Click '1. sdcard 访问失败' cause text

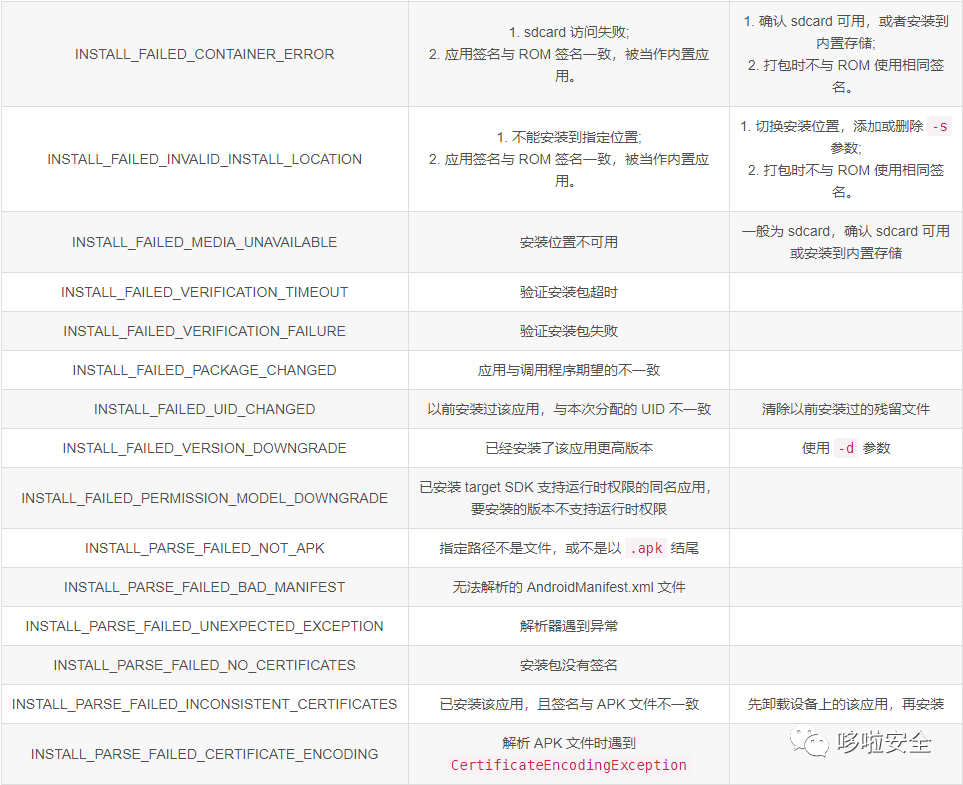569,32
